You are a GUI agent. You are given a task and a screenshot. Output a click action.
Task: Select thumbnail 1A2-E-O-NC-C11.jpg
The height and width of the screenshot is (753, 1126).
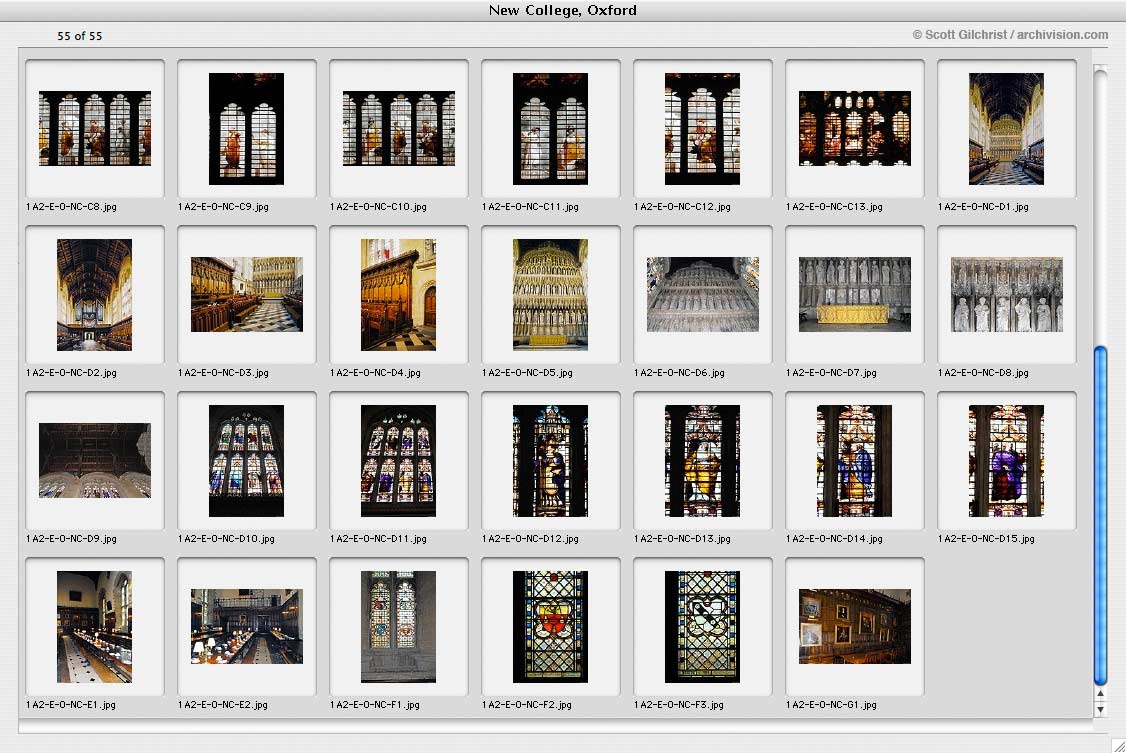point(550,128)
